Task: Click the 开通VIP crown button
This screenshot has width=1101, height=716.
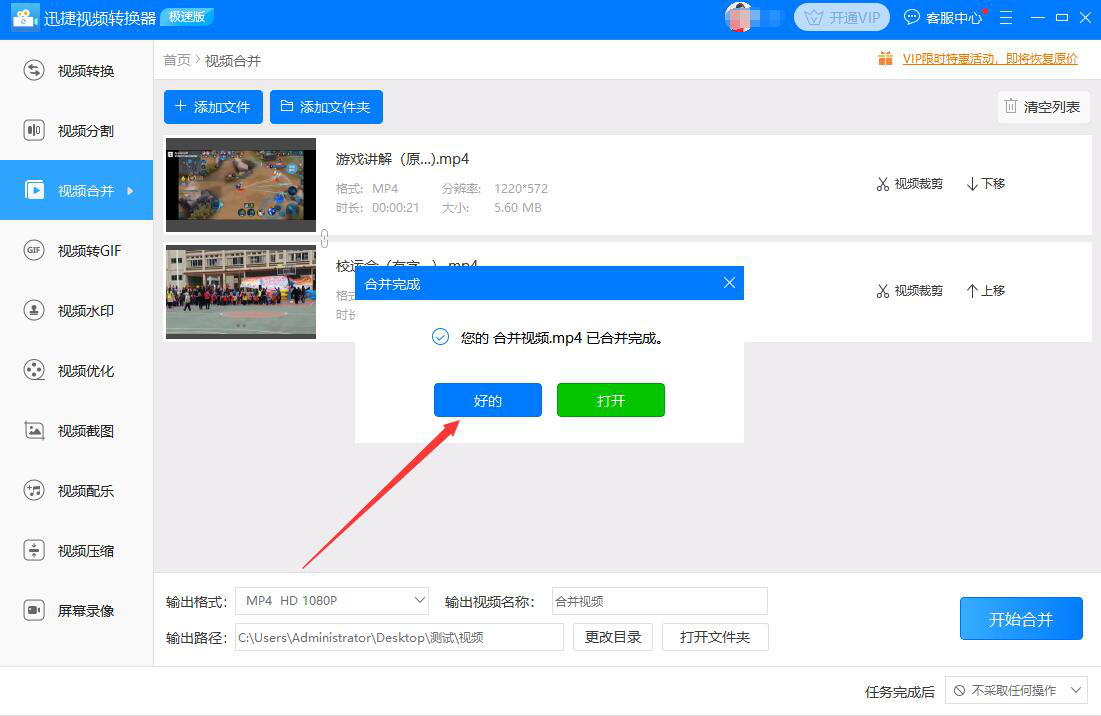Action: [841, 18]
